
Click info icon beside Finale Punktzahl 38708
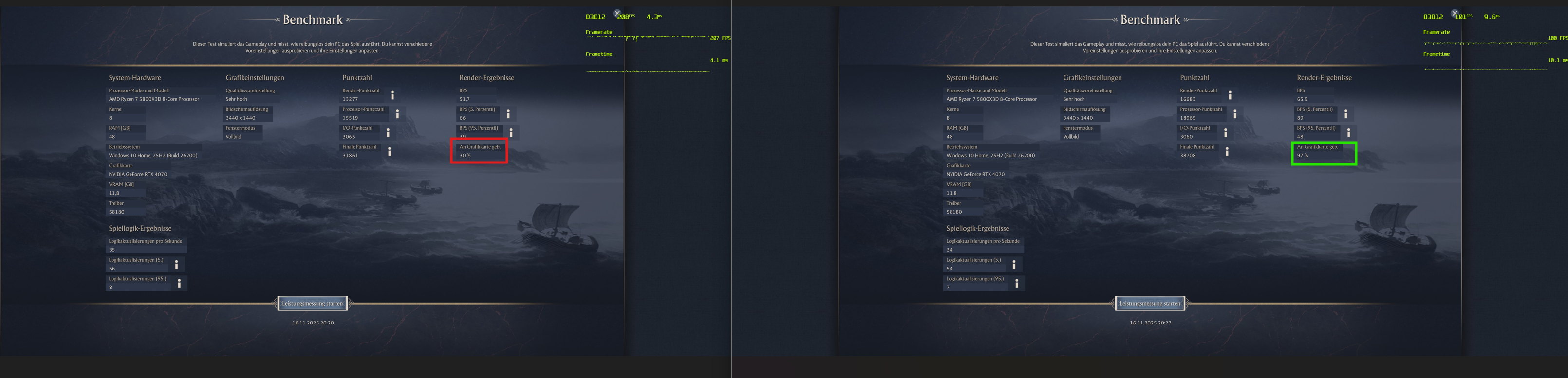(x=1227, y=151)
